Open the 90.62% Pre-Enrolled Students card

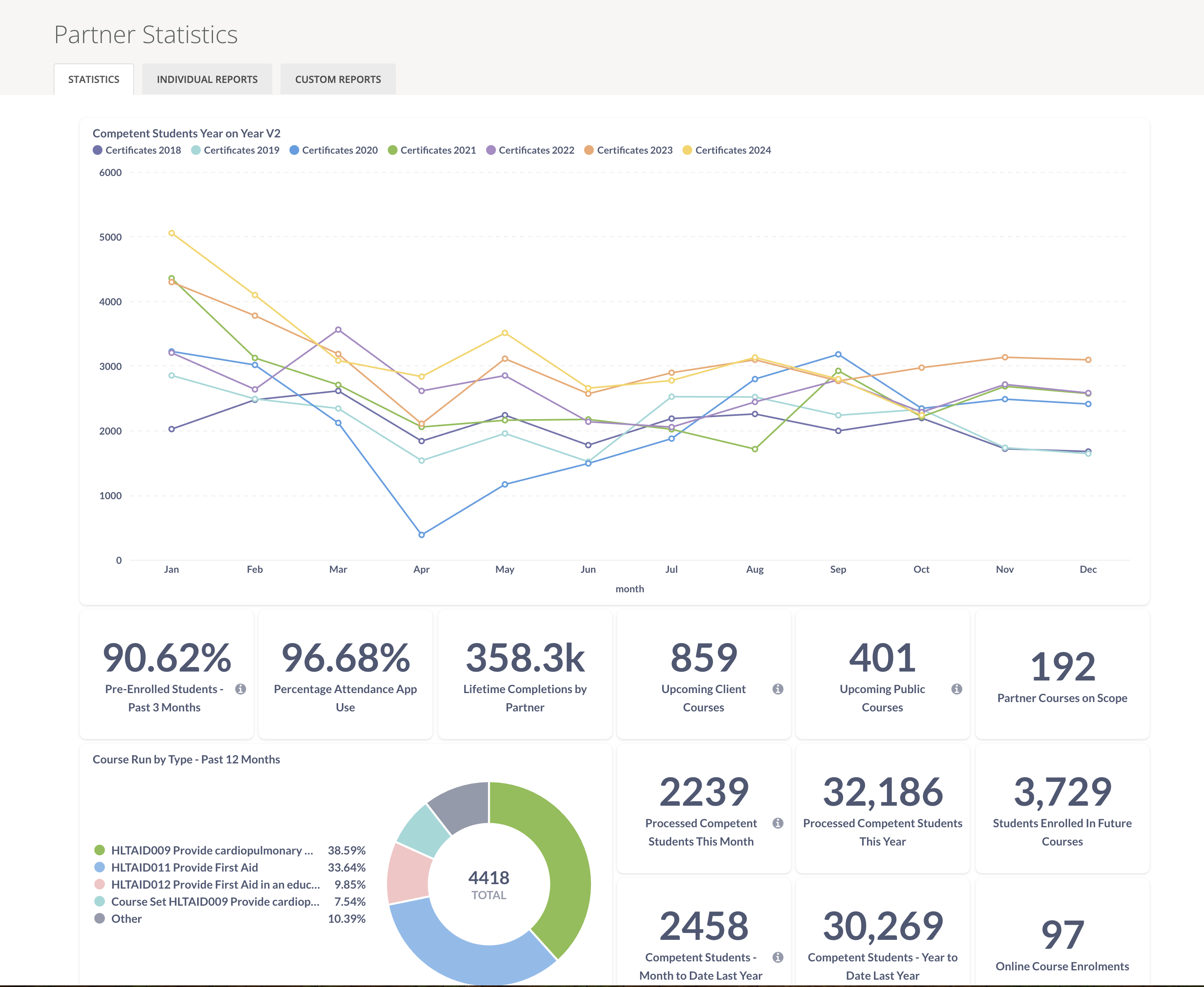click(x=167, y=675)
